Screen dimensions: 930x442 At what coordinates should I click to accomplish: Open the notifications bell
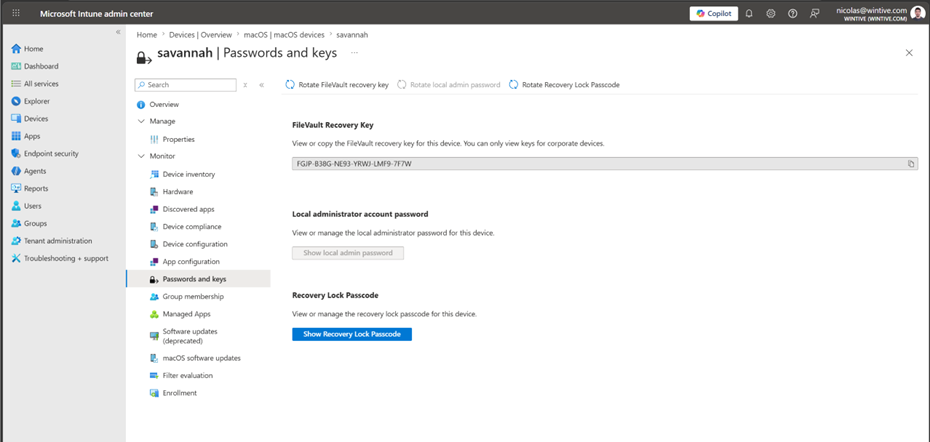[x=749, y=13]
